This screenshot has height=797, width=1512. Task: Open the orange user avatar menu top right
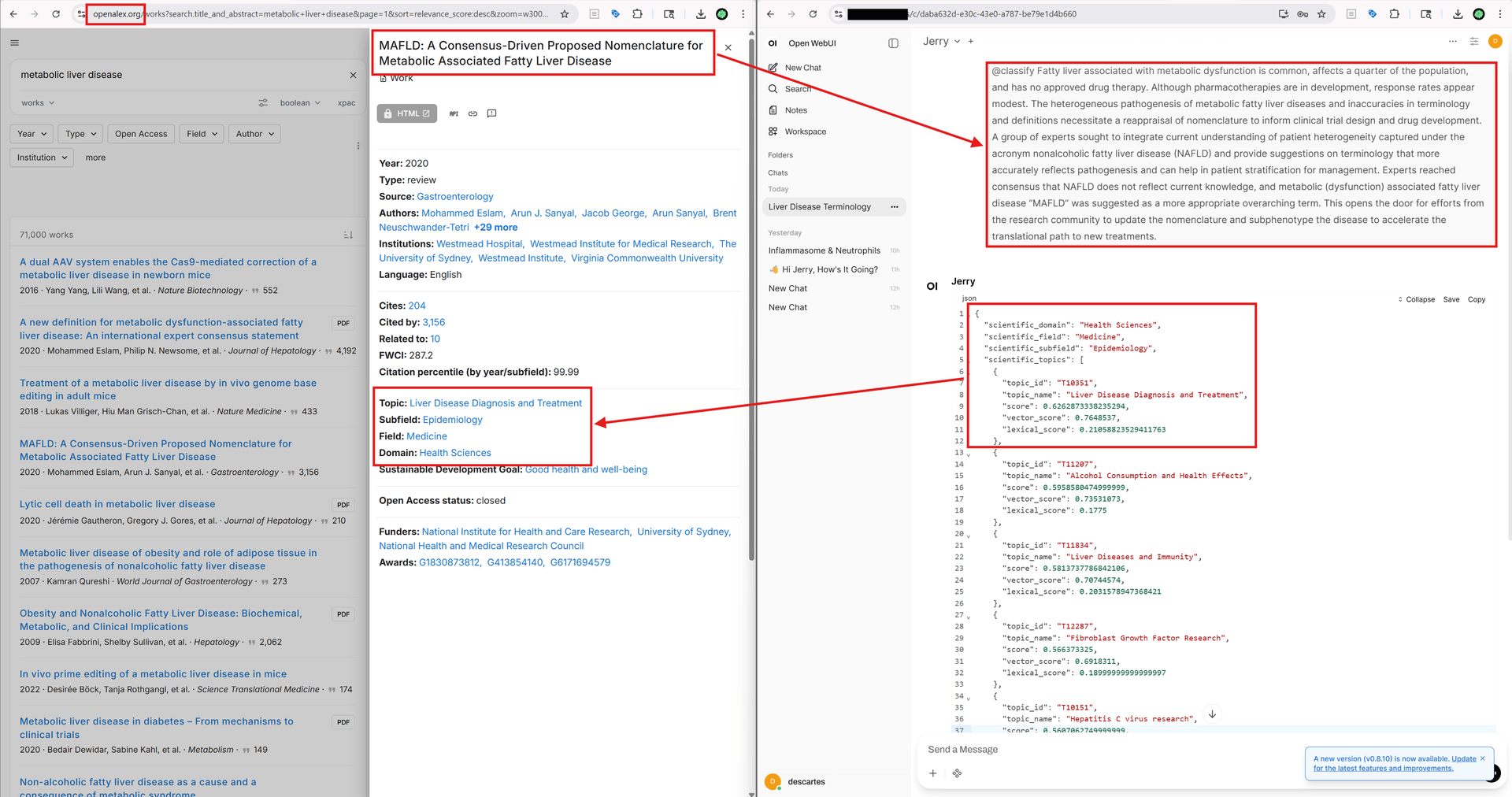(1495, 42)
